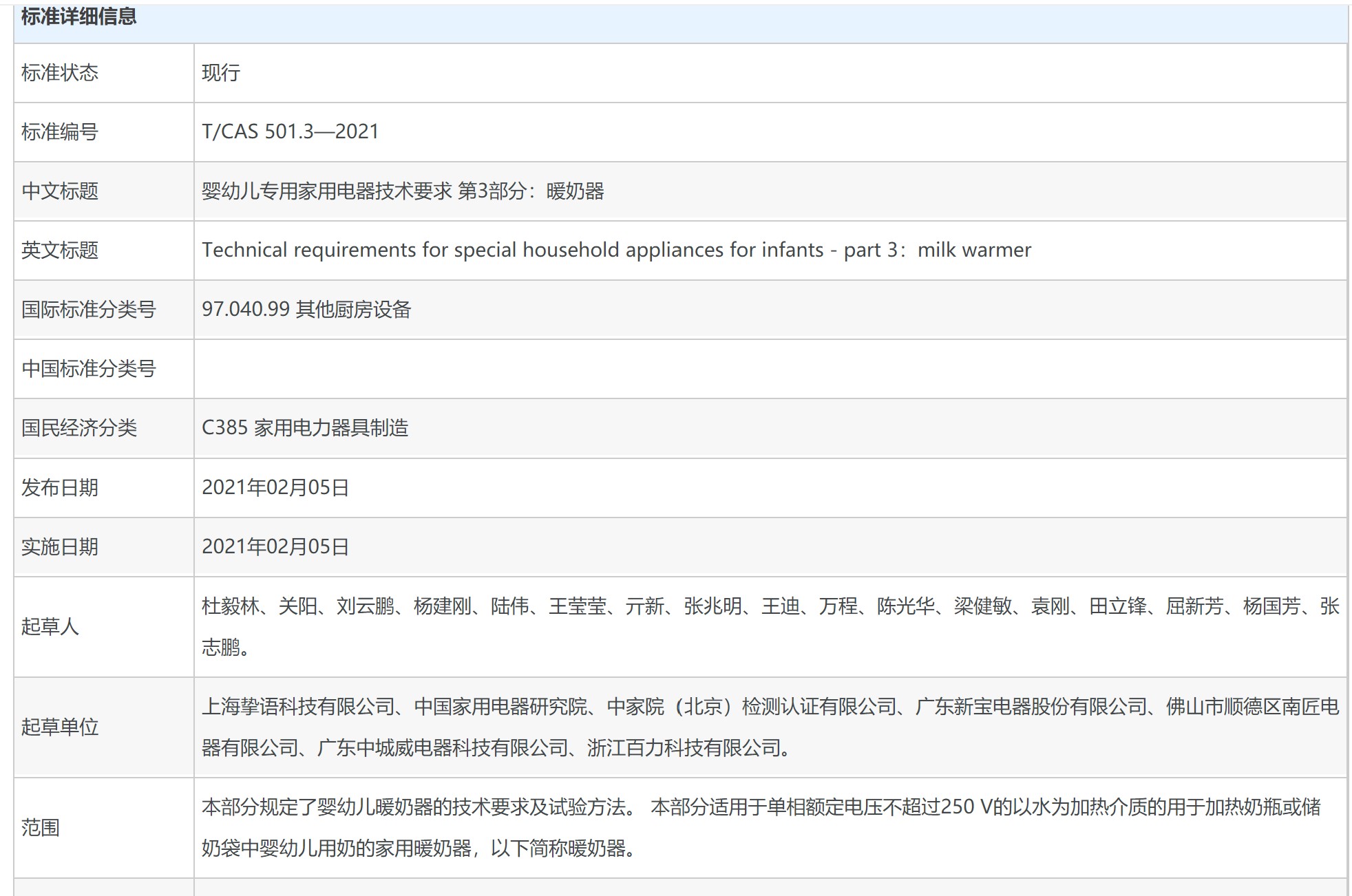Viewport: 1352px width, 896px height.
Task: Click 上海挚语科技有限公司 in drafting units
Action: (x=297, y=707)
